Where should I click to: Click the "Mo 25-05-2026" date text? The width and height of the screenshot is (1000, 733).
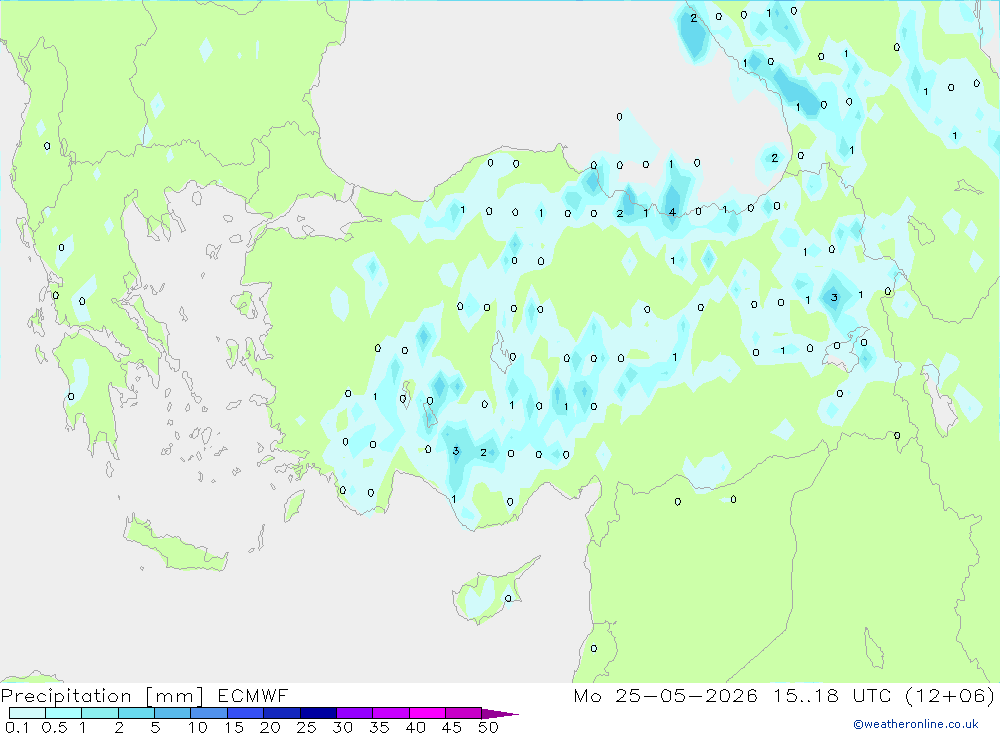(665, 696)
